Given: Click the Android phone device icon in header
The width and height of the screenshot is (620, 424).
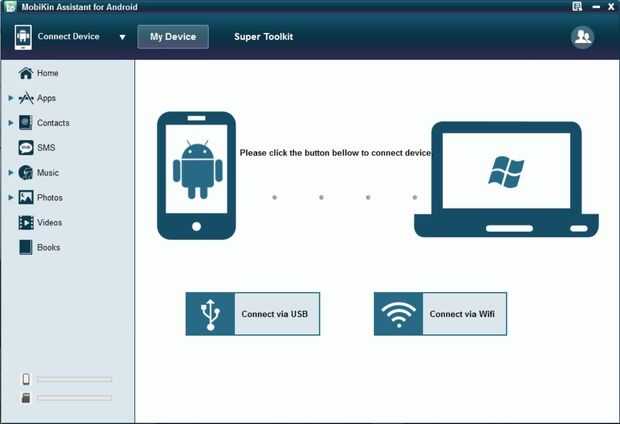Looking at the screenshot, I should click(23, 37).
